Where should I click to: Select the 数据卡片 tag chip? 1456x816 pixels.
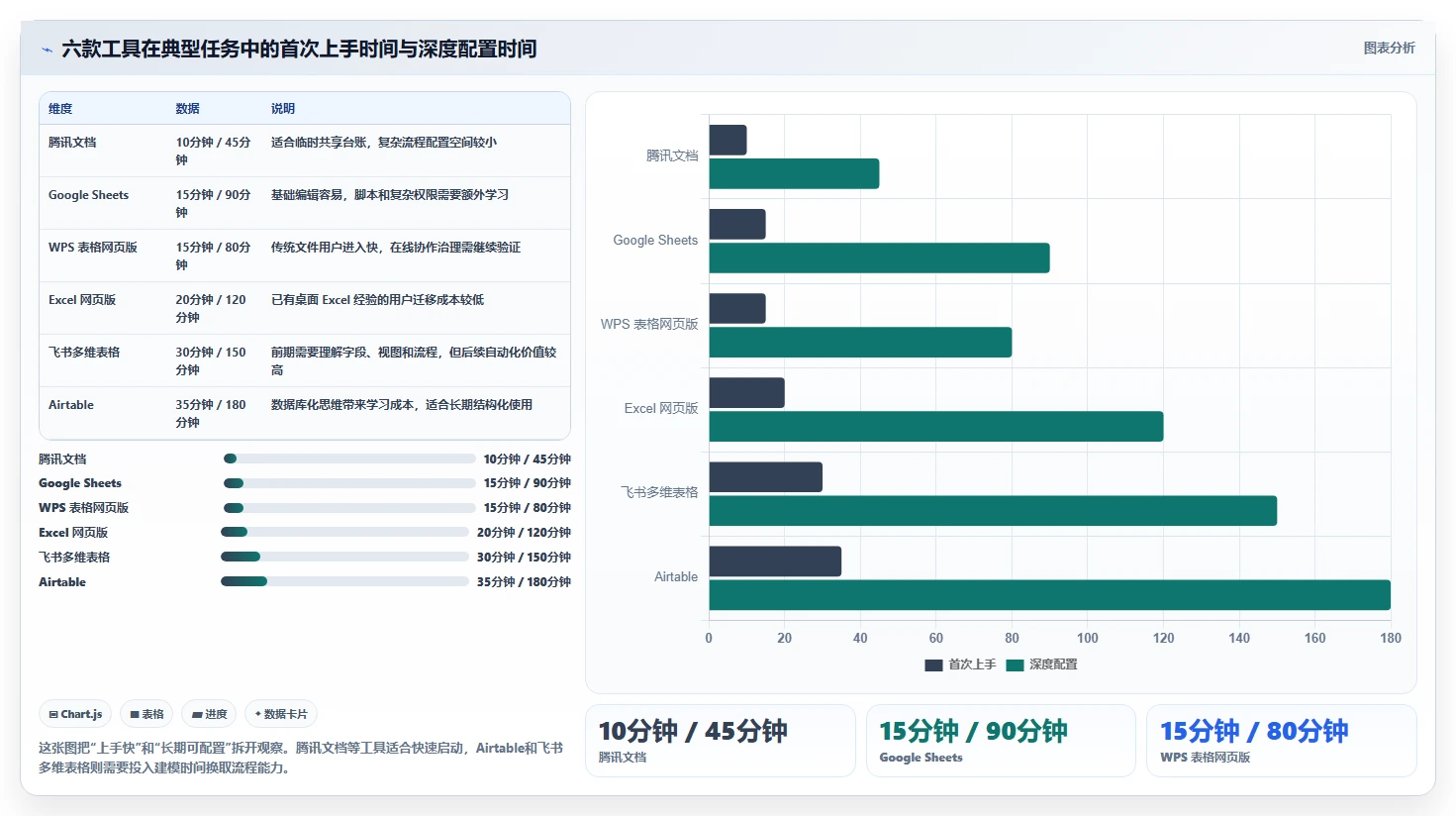point(281,714)
